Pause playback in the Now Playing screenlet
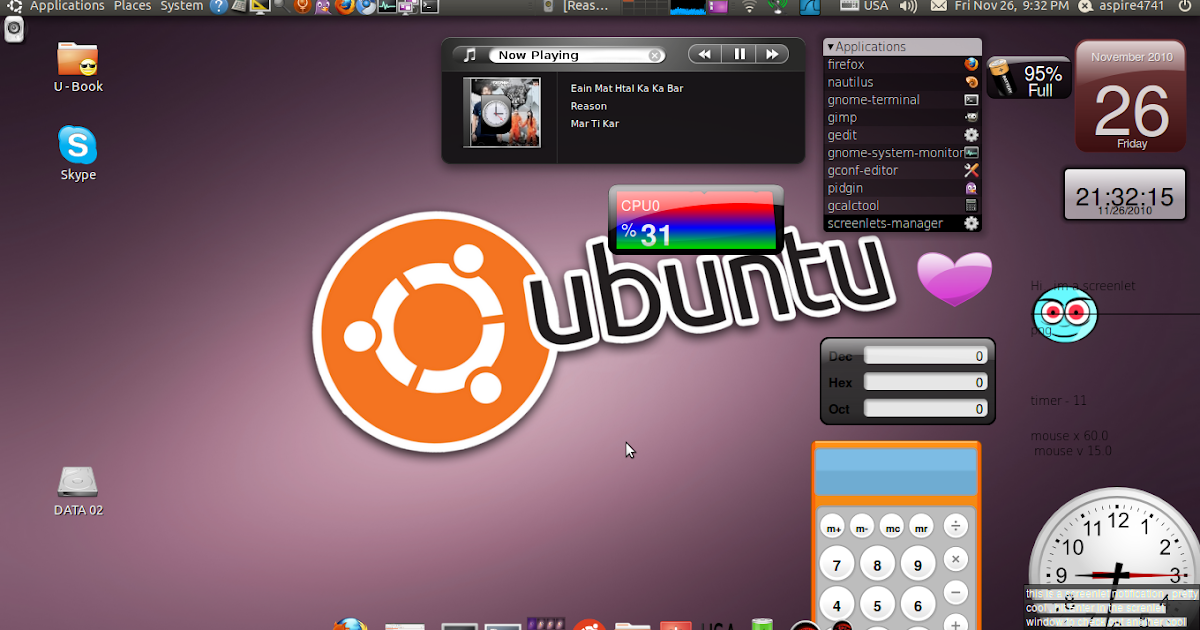This screenshot has height=630, width=1200. coord(740,54)
